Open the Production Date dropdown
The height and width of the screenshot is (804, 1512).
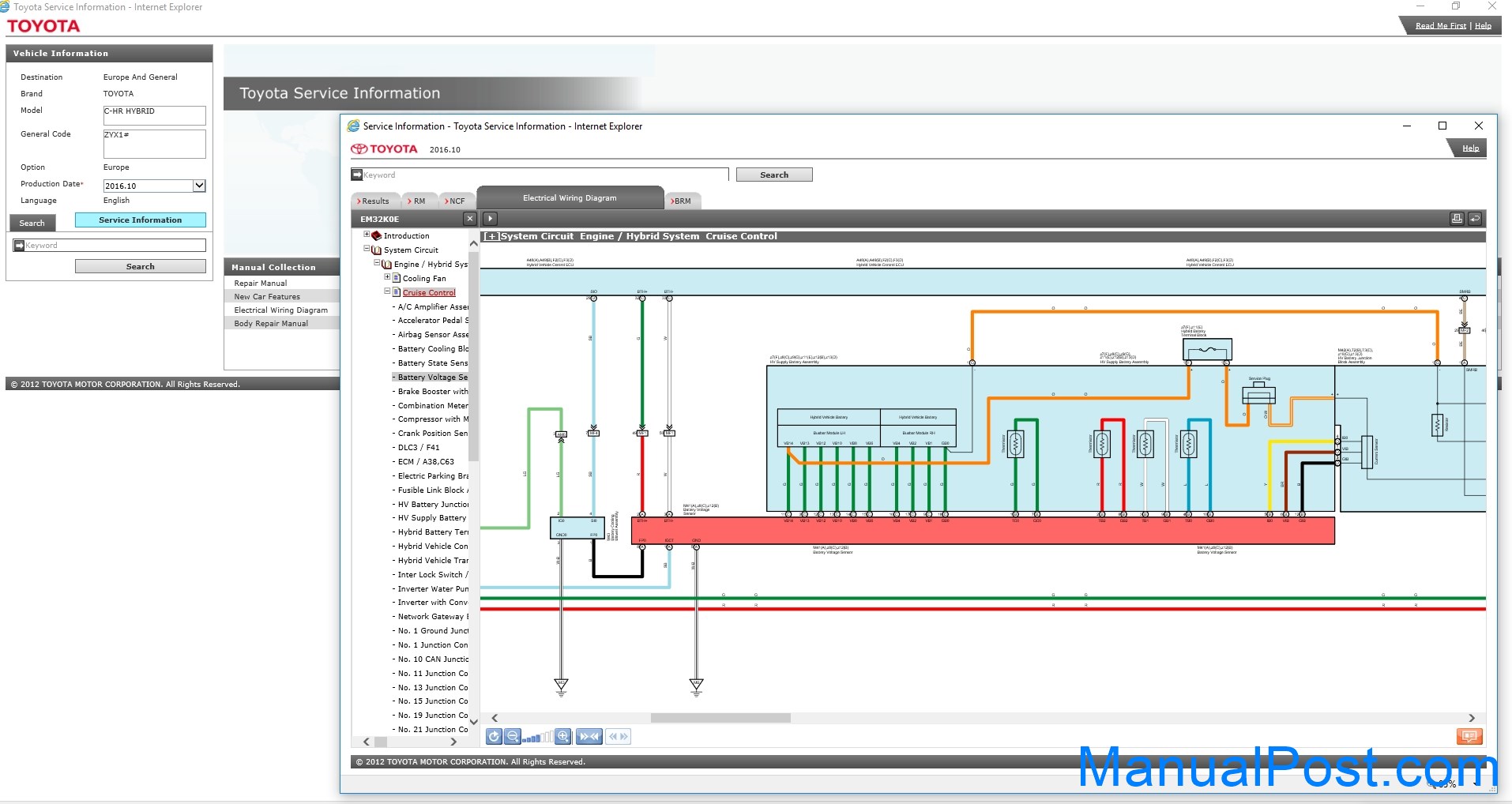(x=199, y=186)
